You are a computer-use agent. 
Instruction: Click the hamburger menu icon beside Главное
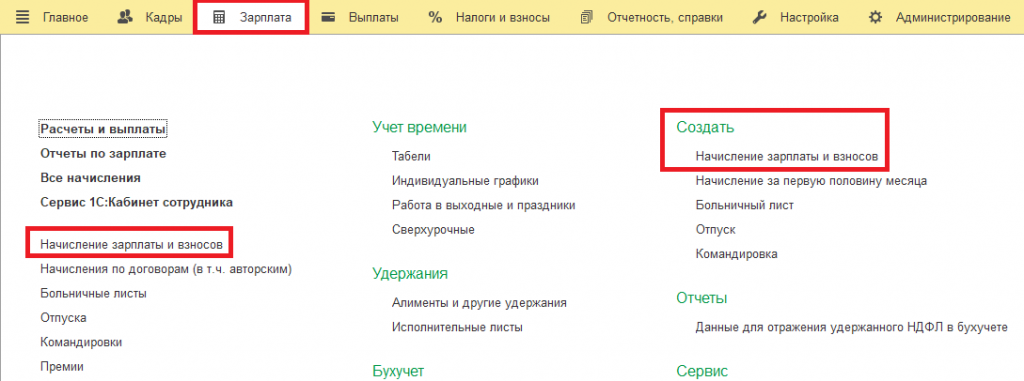coord(22,18)
